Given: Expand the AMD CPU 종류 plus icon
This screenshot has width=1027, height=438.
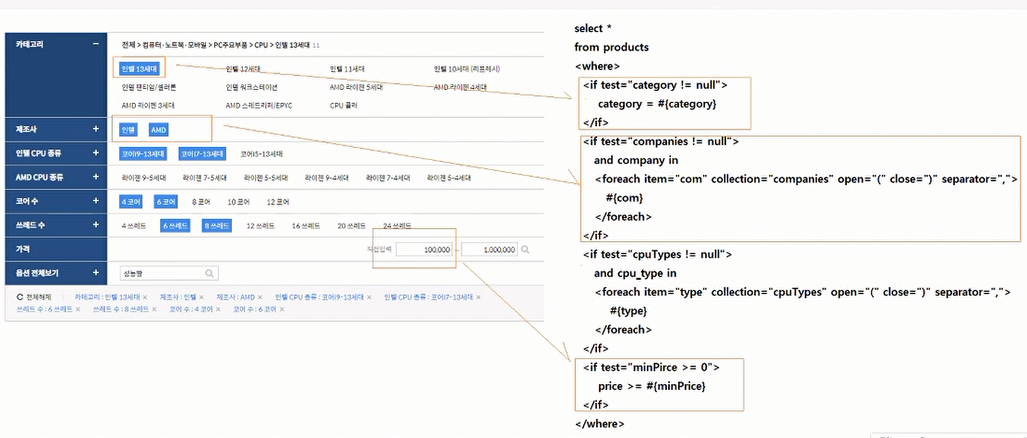Looking at the screenshot, I should (x=96, y=177).
